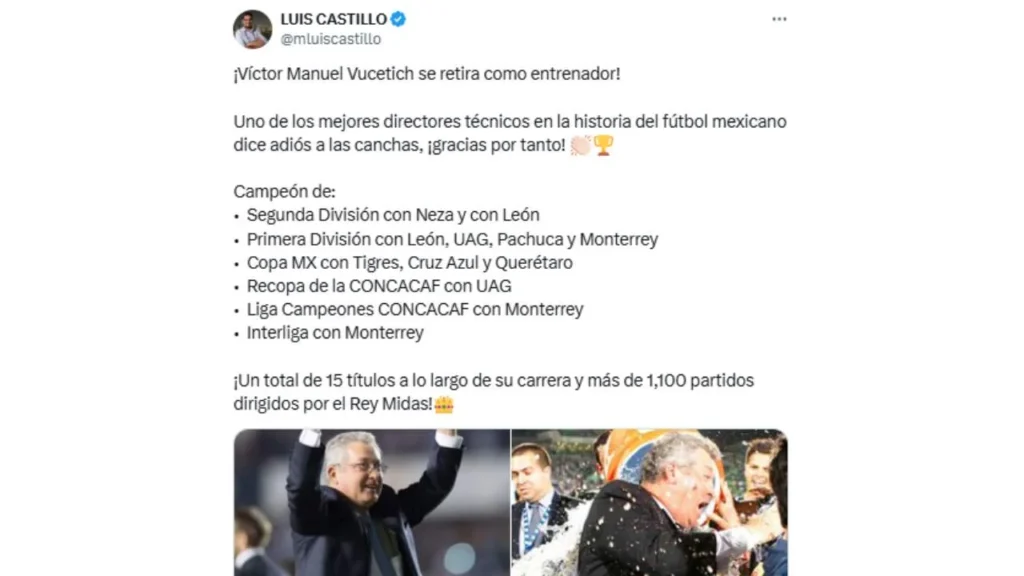Viewport: 1024px width, 576px height.
Task: Click the Primera División con León line
Action: coord(453,240)
